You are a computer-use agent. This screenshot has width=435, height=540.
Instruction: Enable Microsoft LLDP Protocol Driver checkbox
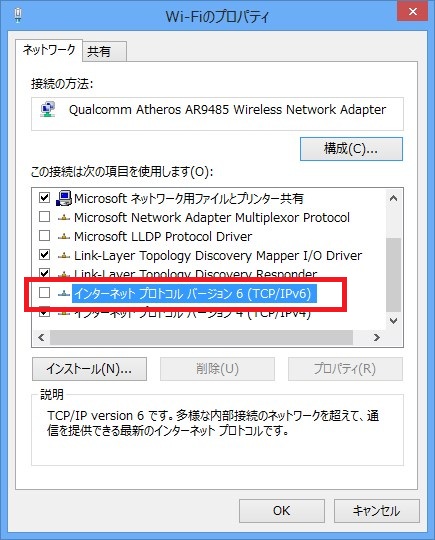[44, 236]
